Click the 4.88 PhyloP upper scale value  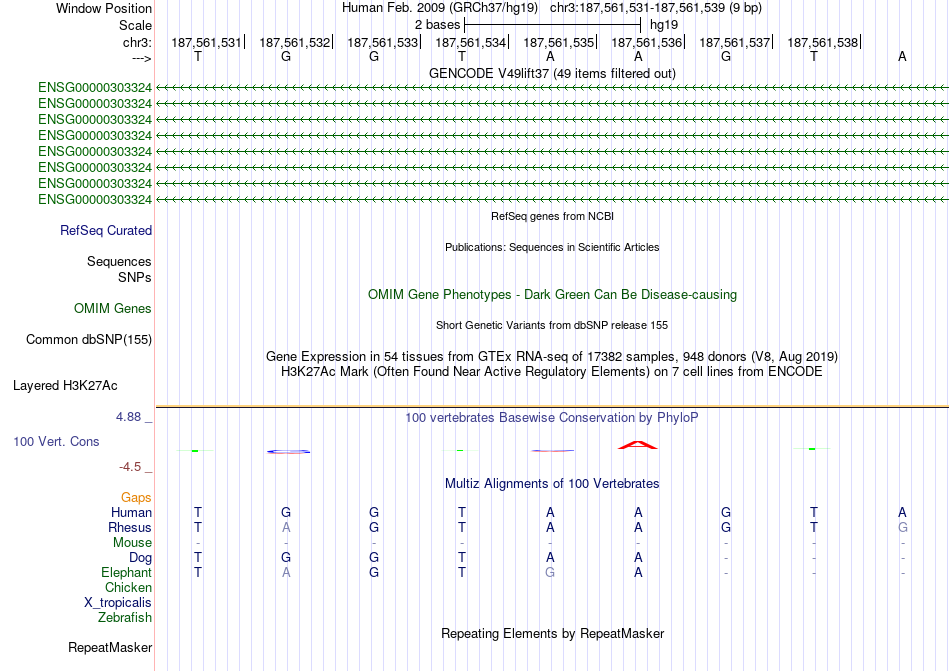(128, 417)
